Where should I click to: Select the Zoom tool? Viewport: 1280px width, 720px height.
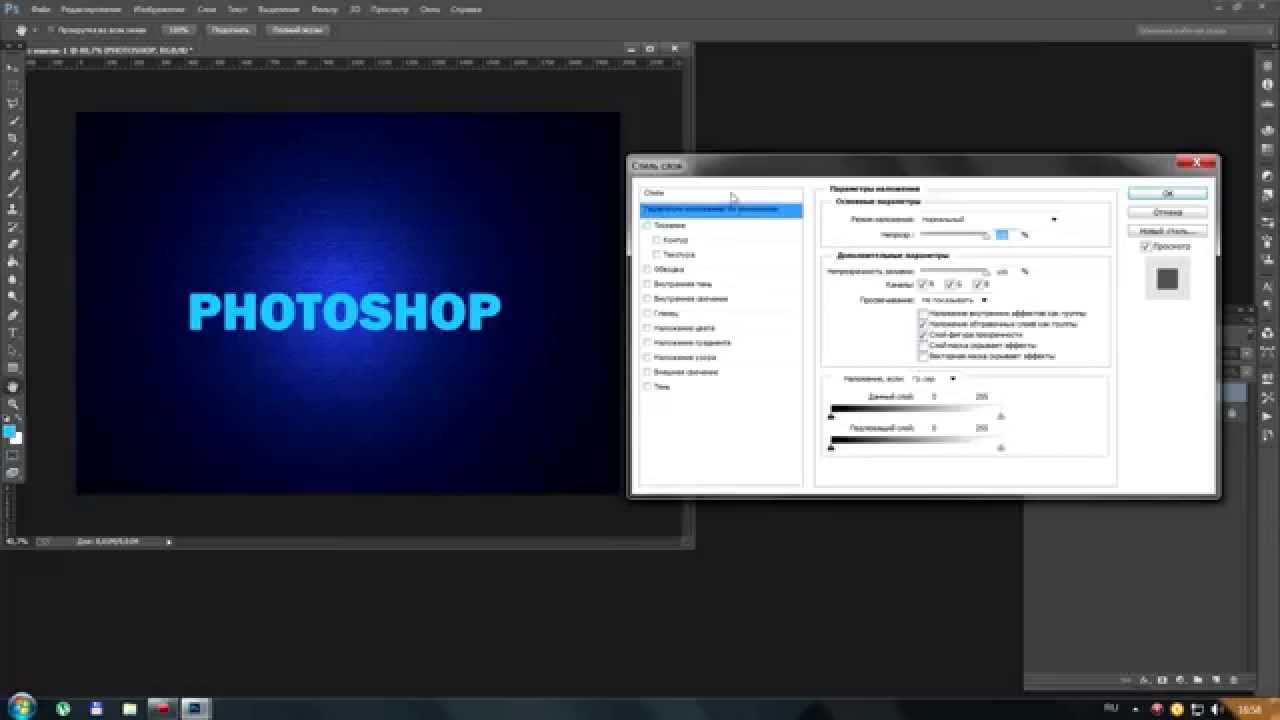tap(13, 403)
